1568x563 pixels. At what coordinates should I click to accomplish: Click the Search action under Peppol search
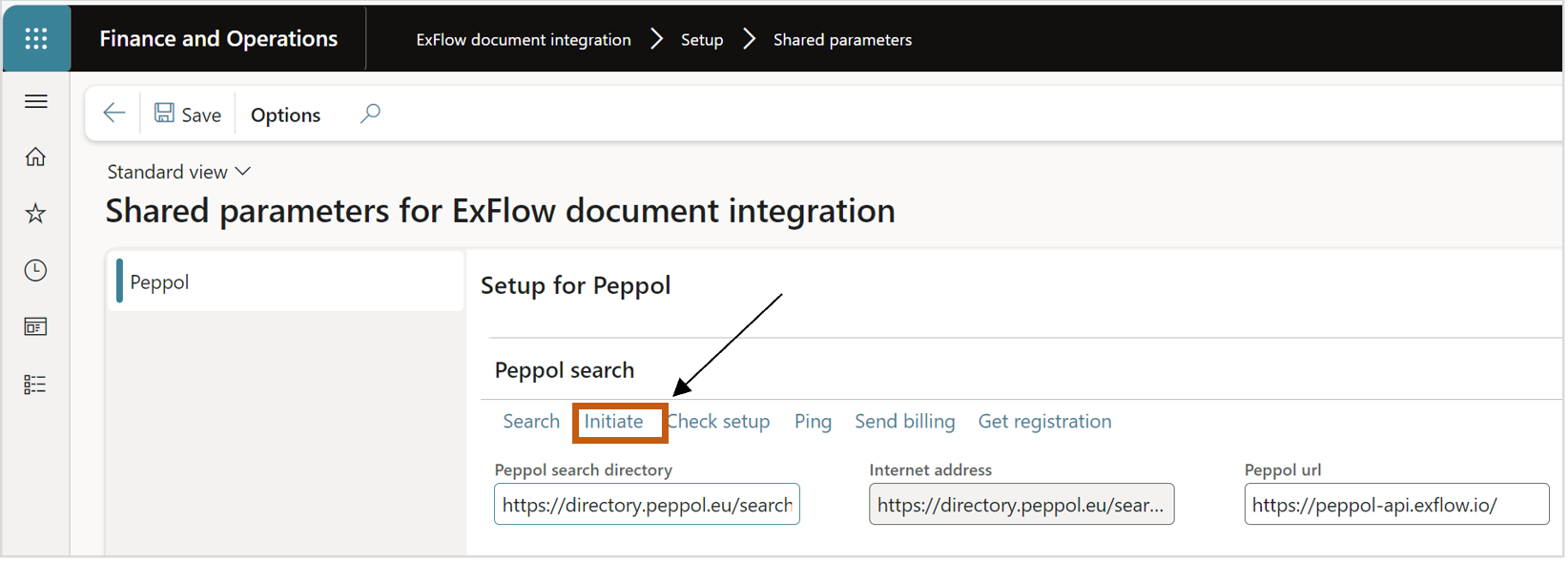(531, 421)
